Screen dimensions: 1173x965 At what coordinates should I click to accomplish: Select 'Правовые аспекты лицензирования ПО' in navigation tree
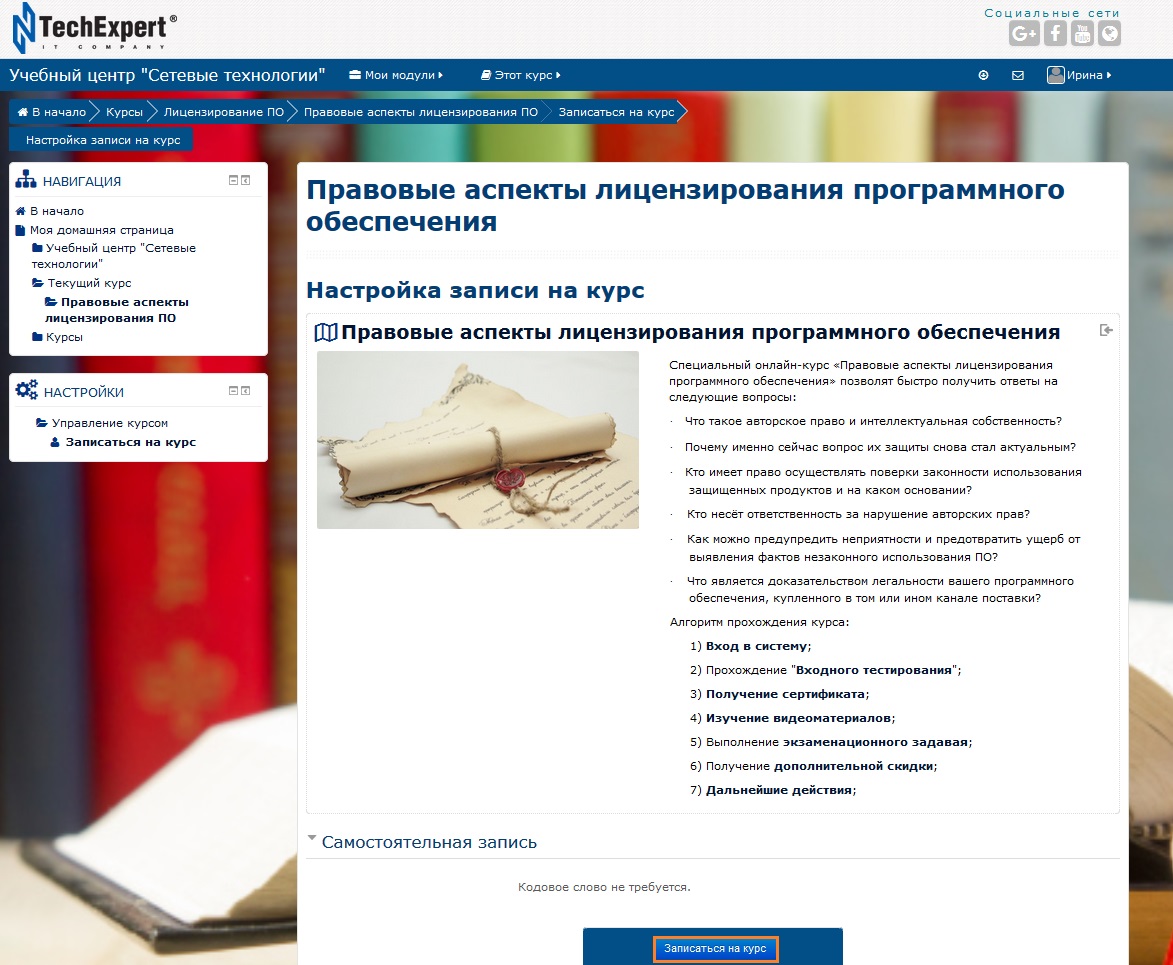(117, 310)
